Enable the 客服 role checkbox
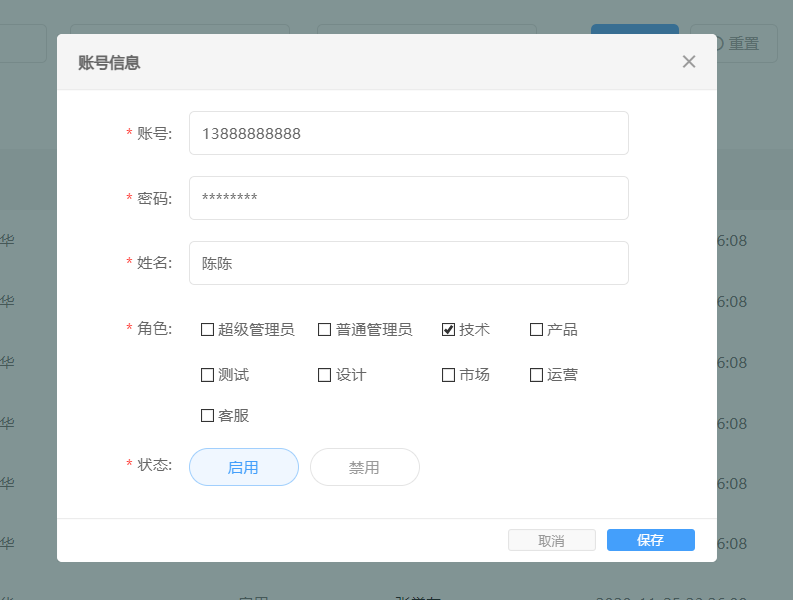Image resolution: width=793 pixels, height=600 pixels. pyautogui.click(x=207, y=415)
